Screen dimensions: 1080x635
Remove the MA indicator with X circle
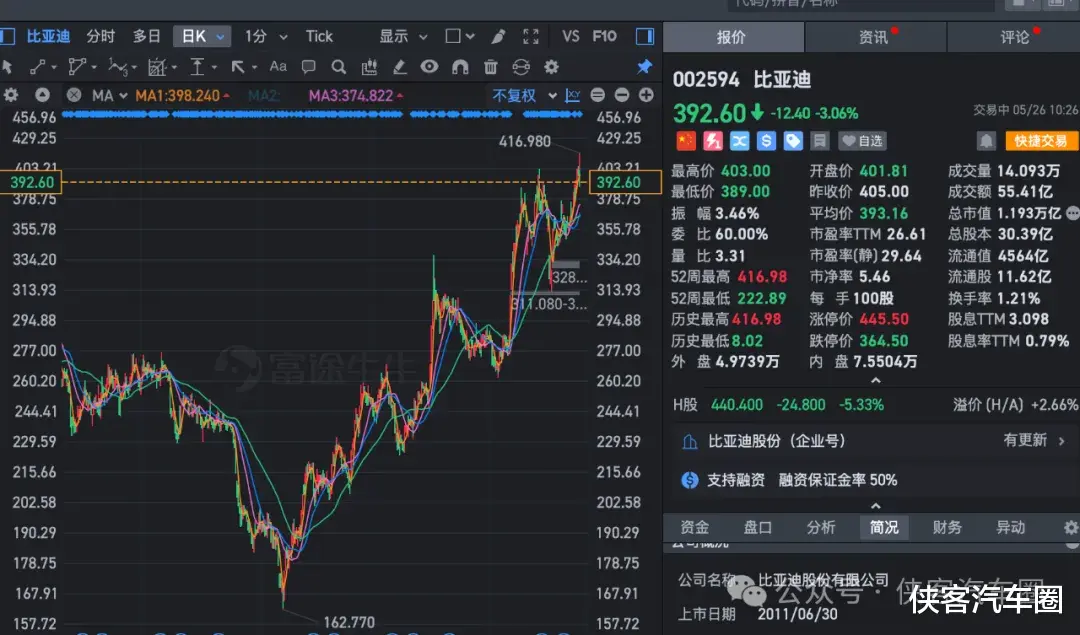click(x=74, y=95)
